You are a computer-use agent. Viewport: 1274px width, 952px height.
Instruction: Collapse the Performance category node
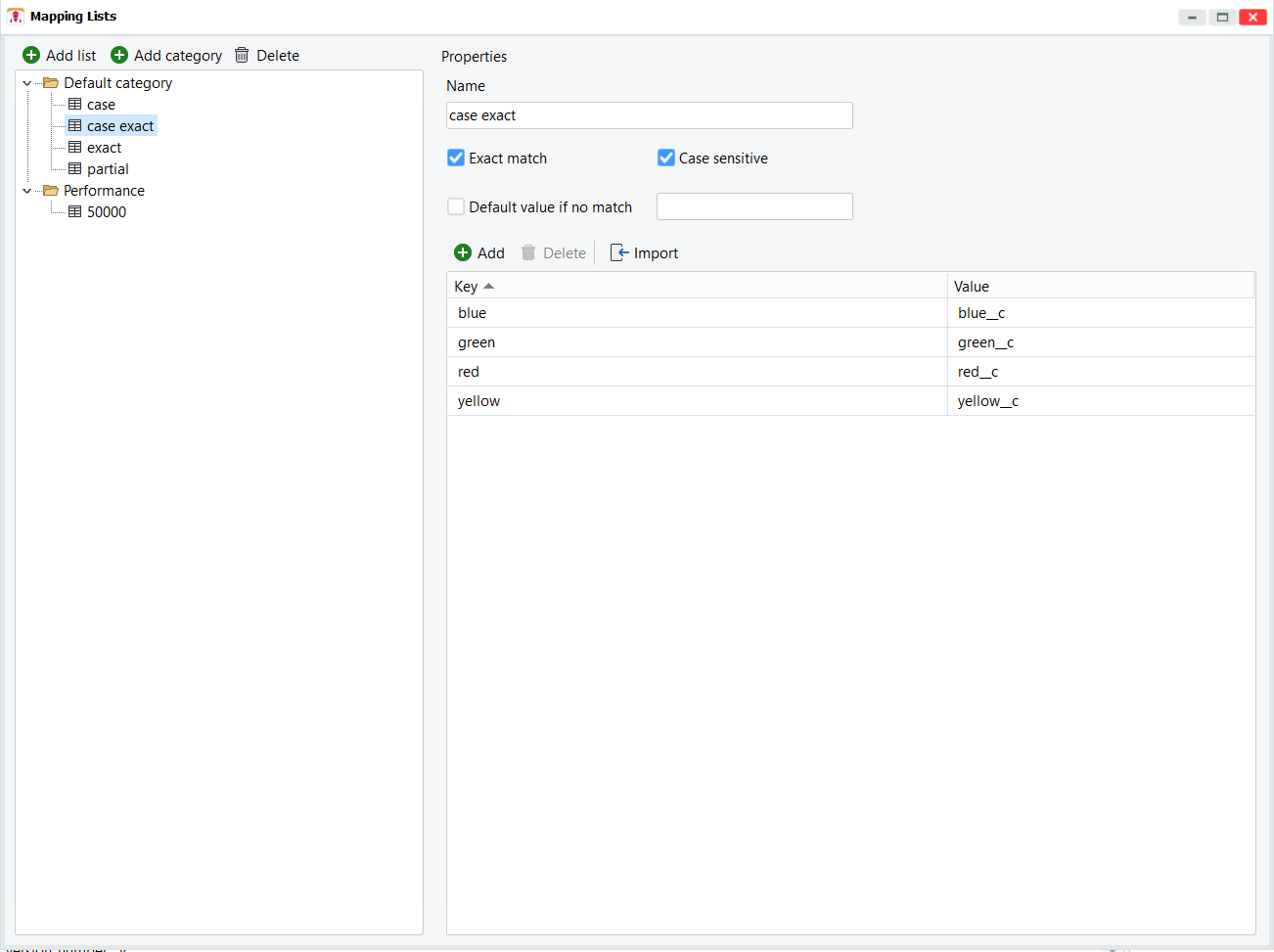pos(27,191)
